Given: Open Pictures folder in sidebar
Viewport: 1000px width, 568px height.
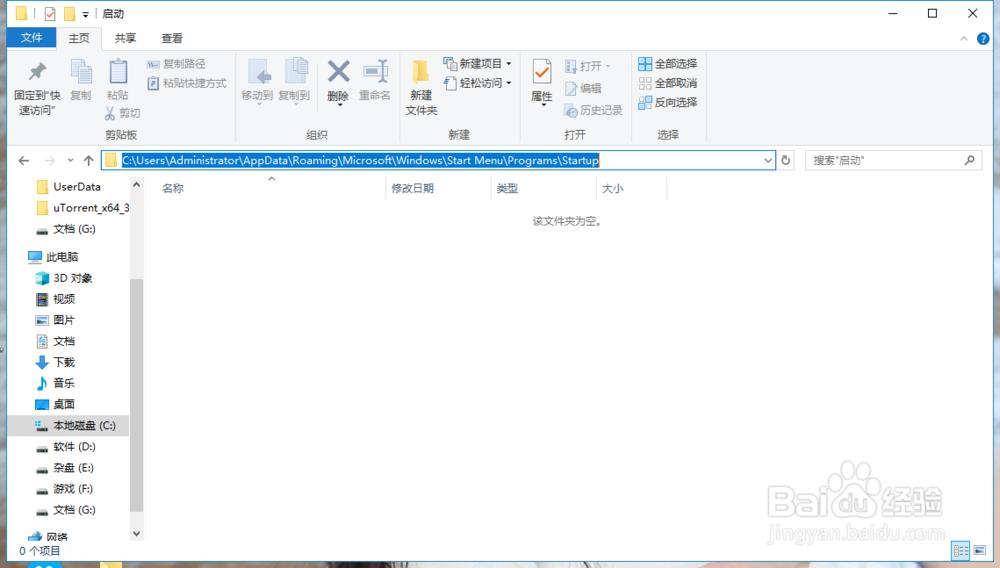Looking at the screenshot, I should [55, 320].
